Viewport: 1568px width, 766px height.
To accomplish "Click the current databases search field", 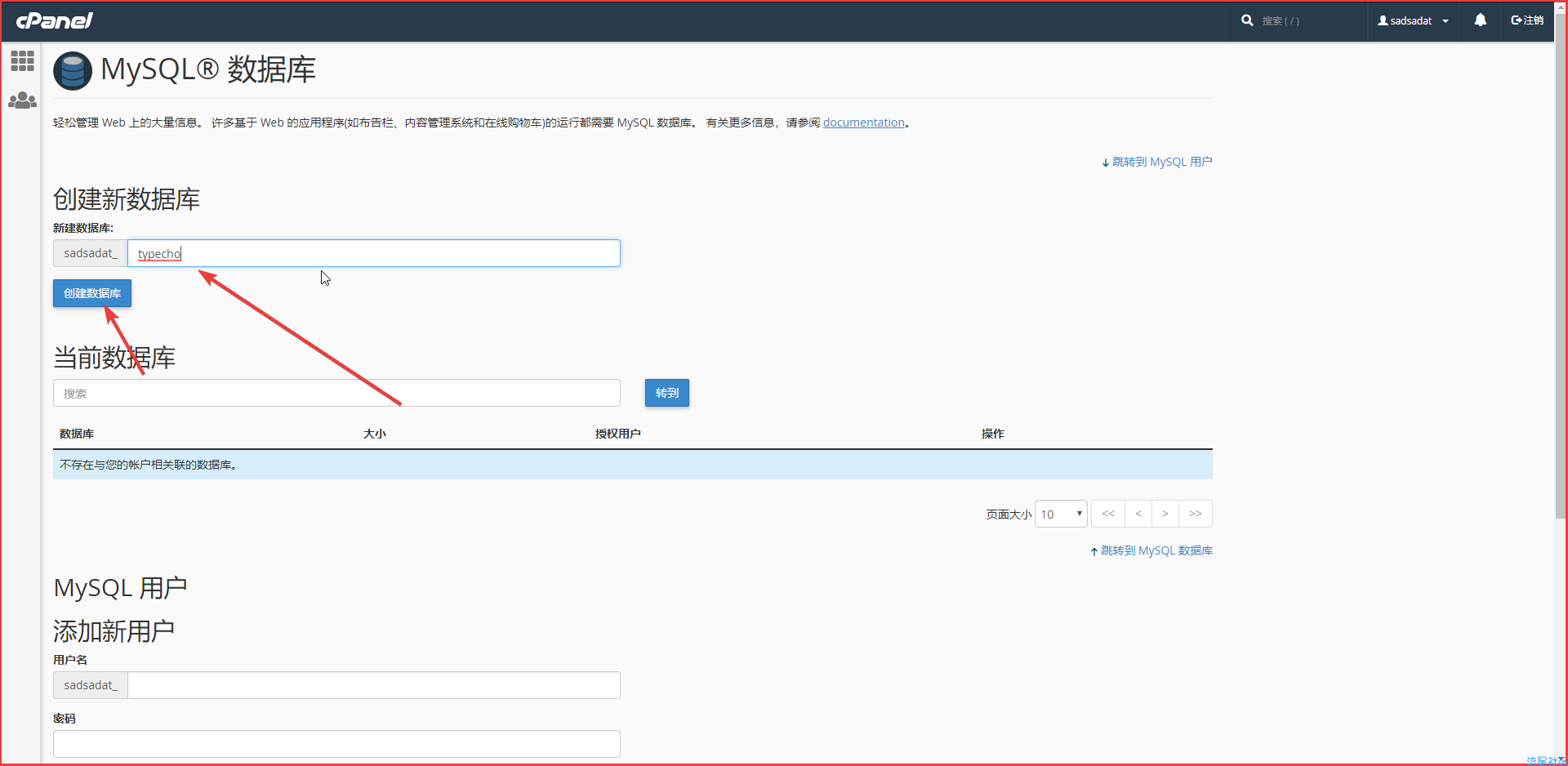I will coord(336,393).
